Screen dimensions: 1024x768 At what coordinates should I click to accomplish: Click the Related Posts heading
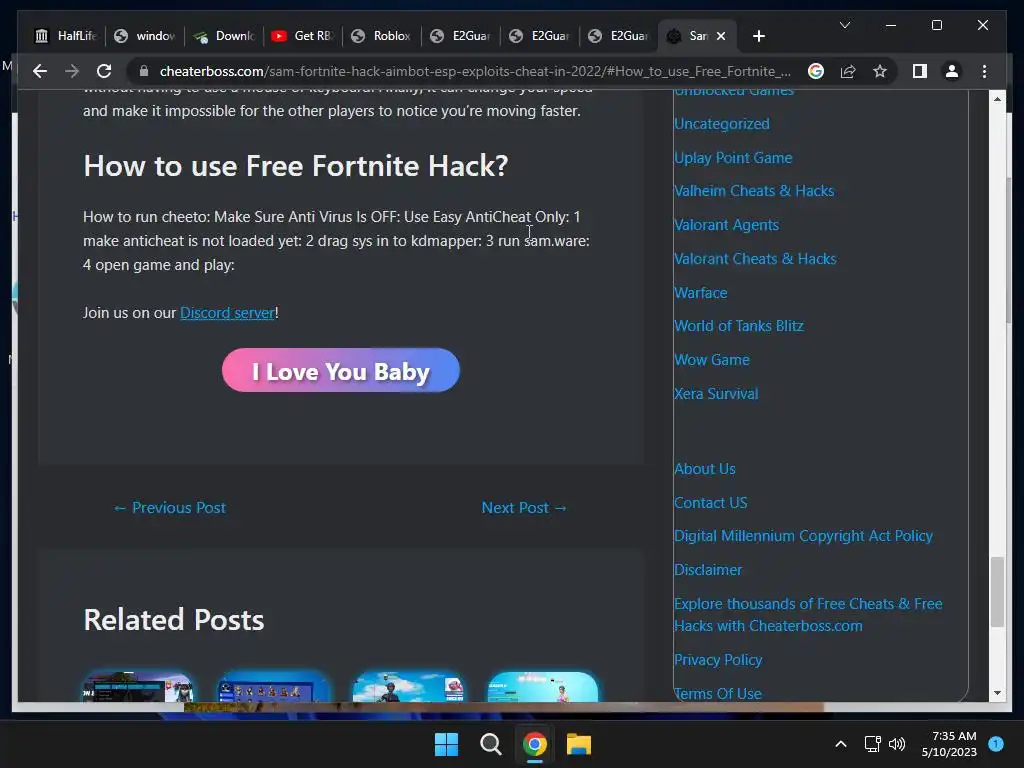tap(174, 620)
